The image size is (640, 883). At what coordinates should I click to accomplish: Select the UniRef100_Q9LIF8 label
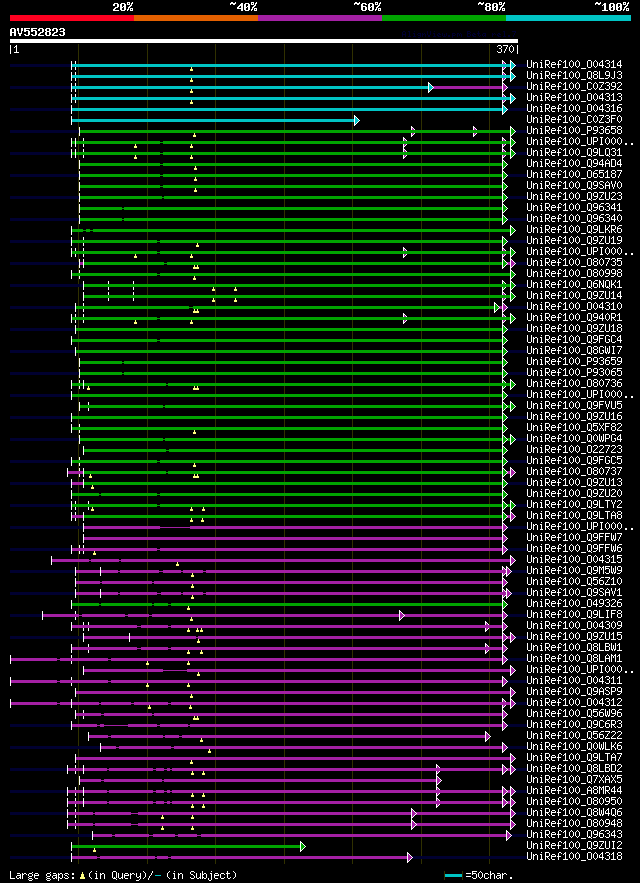tap(574, 614)
